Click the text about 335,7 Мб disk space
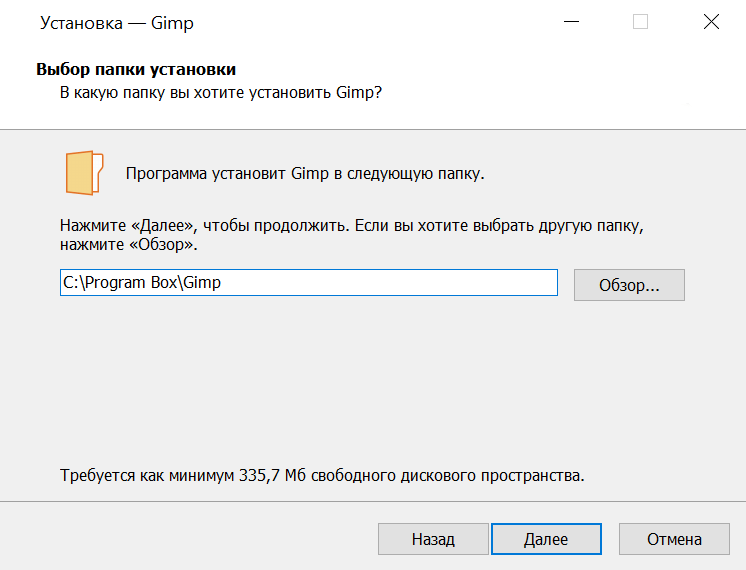 [322, 475]
